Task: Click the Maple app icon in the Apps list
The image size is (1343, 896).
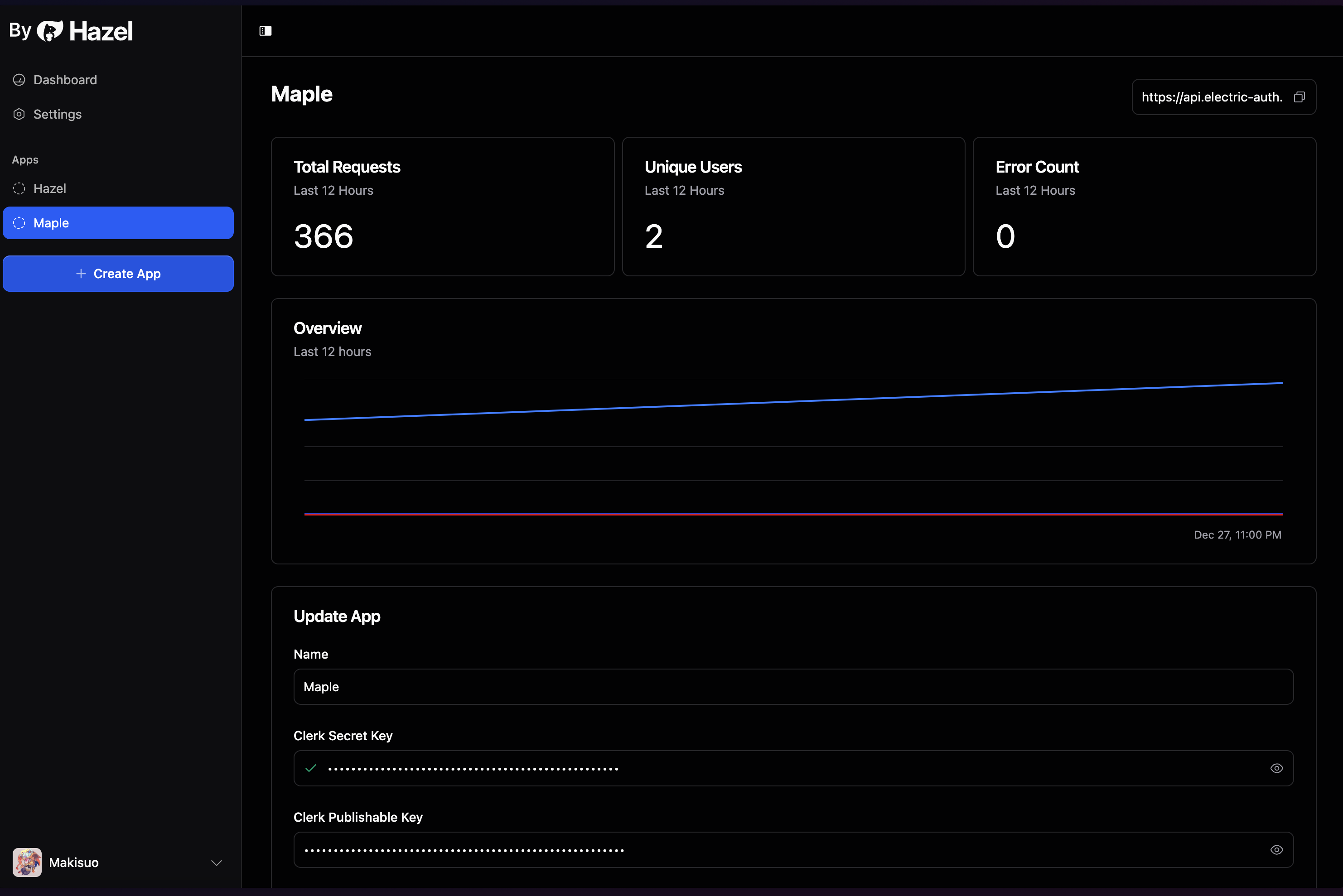Action: (19, 223)
